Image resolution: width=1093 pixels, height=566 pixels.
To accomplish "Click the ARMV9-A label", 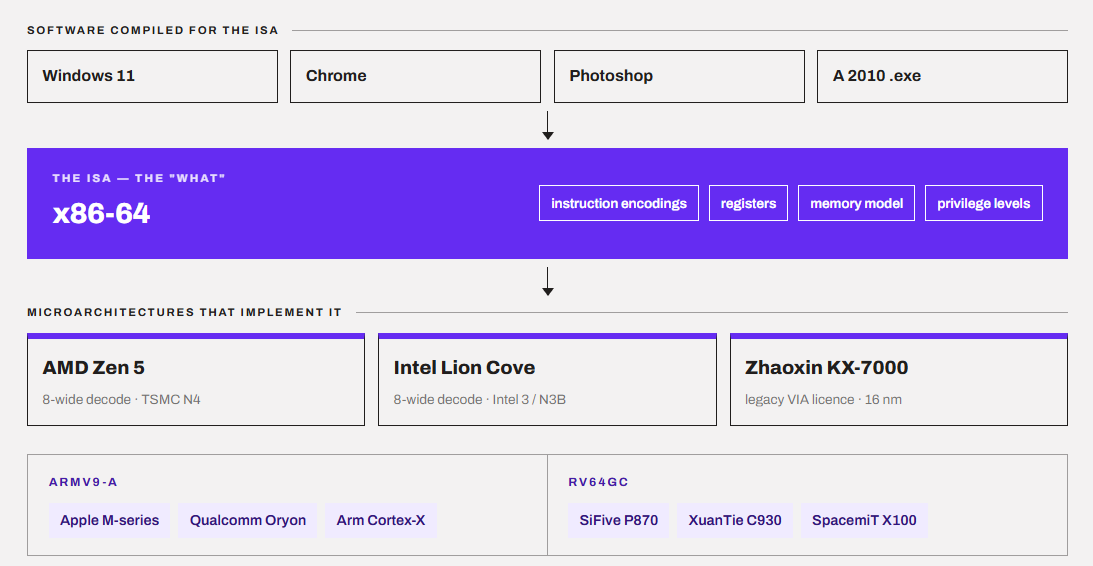I will pos(84,482).
